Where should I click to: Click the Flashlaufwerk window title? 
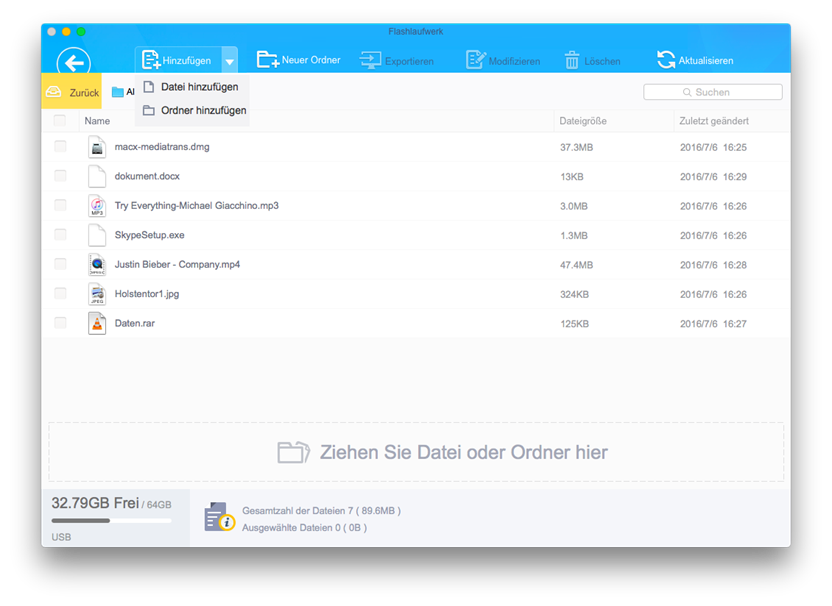415,31
